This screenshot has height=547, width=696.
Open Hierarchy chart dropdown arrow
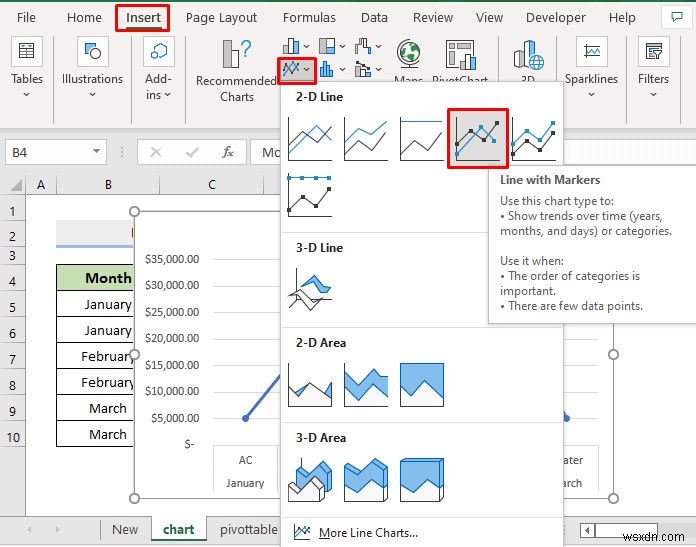pos(342,46)
